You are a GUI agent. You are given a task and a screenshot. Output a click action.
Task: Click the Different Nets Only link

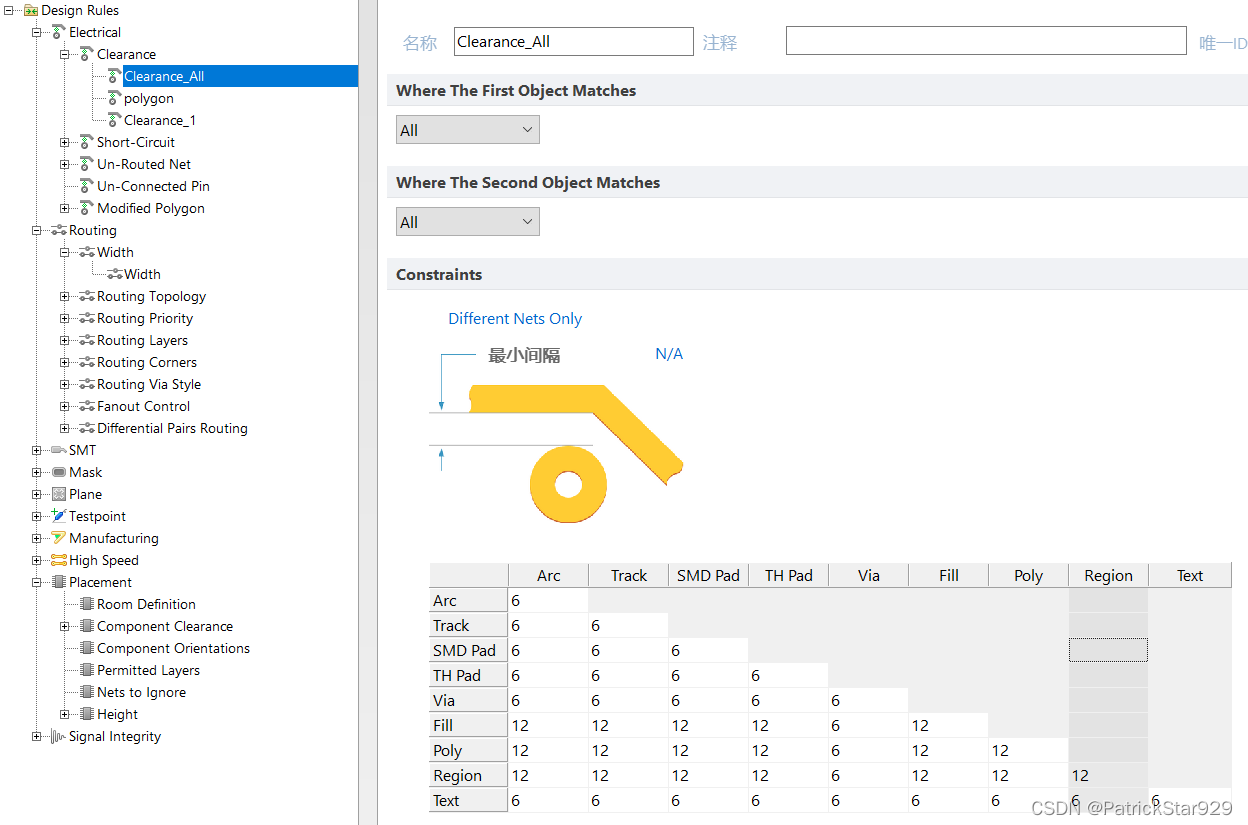(x=515, y=318)
